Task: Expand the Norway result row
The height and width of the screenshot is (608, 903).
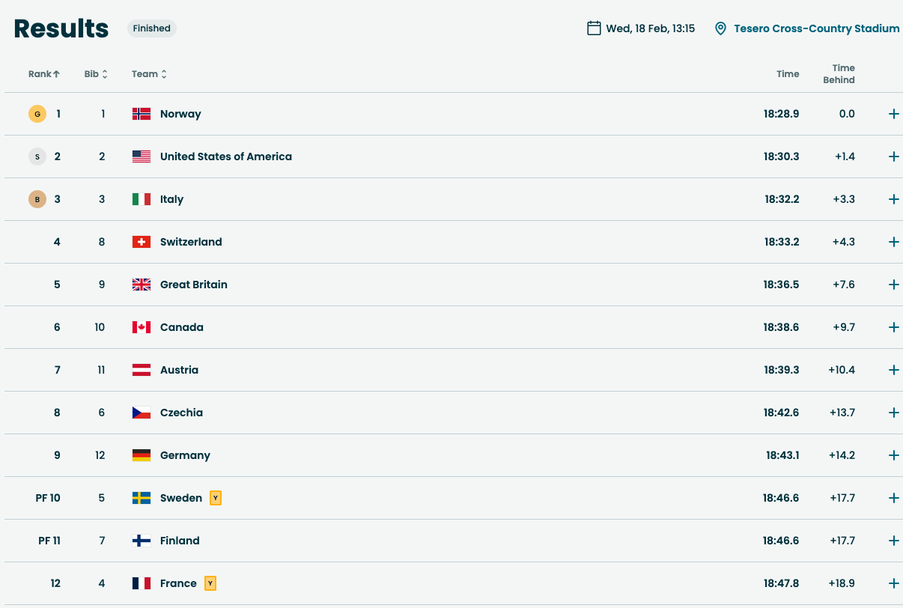Action: click(x=894, y=114)
